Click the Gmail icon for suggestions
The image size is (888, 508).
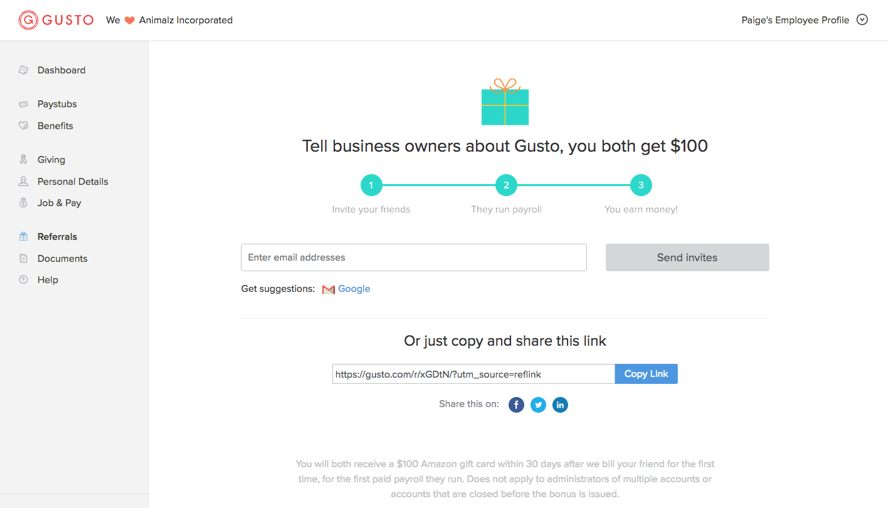328,289
